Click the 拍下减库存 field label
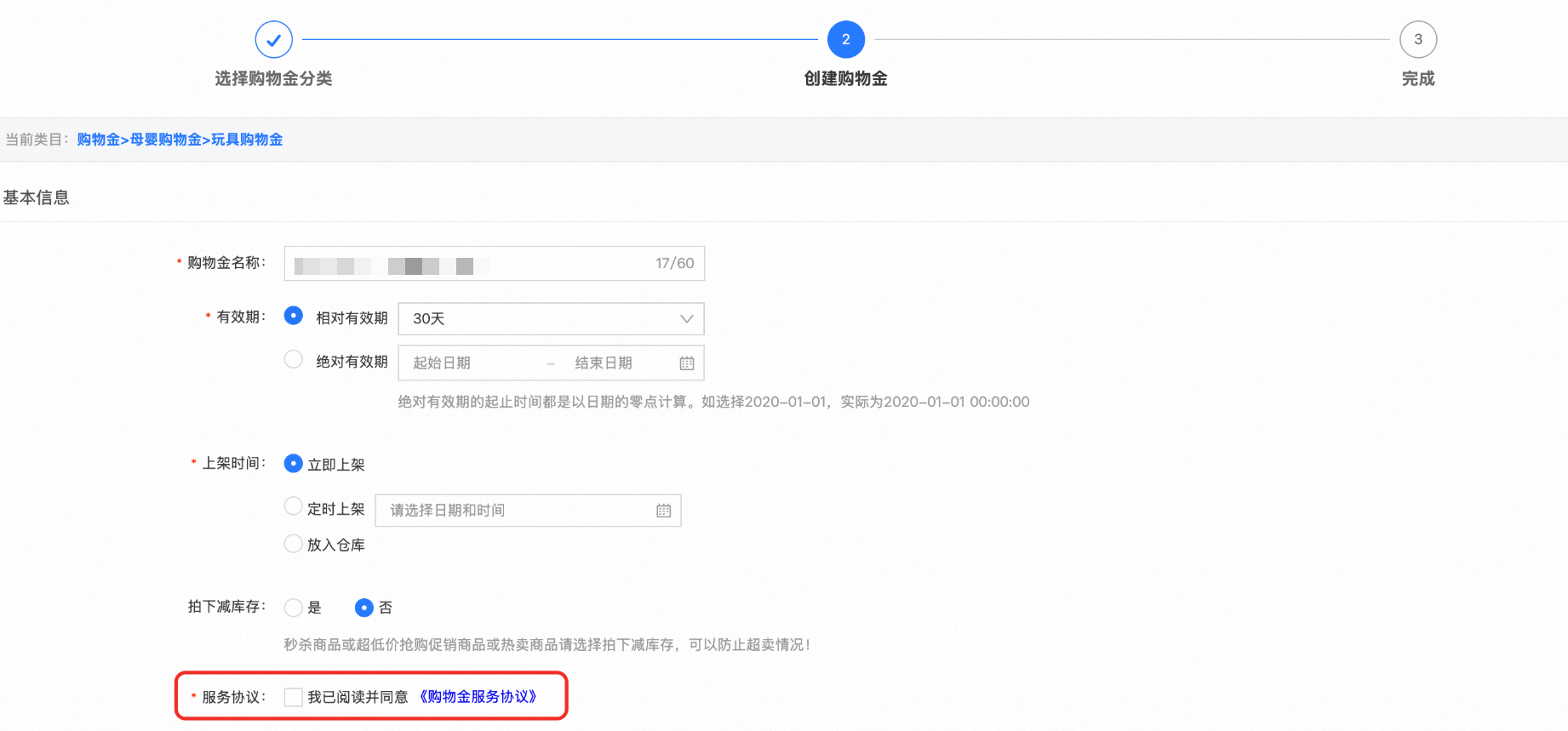Screen dimensions: 1568x731 coord(226,607)
